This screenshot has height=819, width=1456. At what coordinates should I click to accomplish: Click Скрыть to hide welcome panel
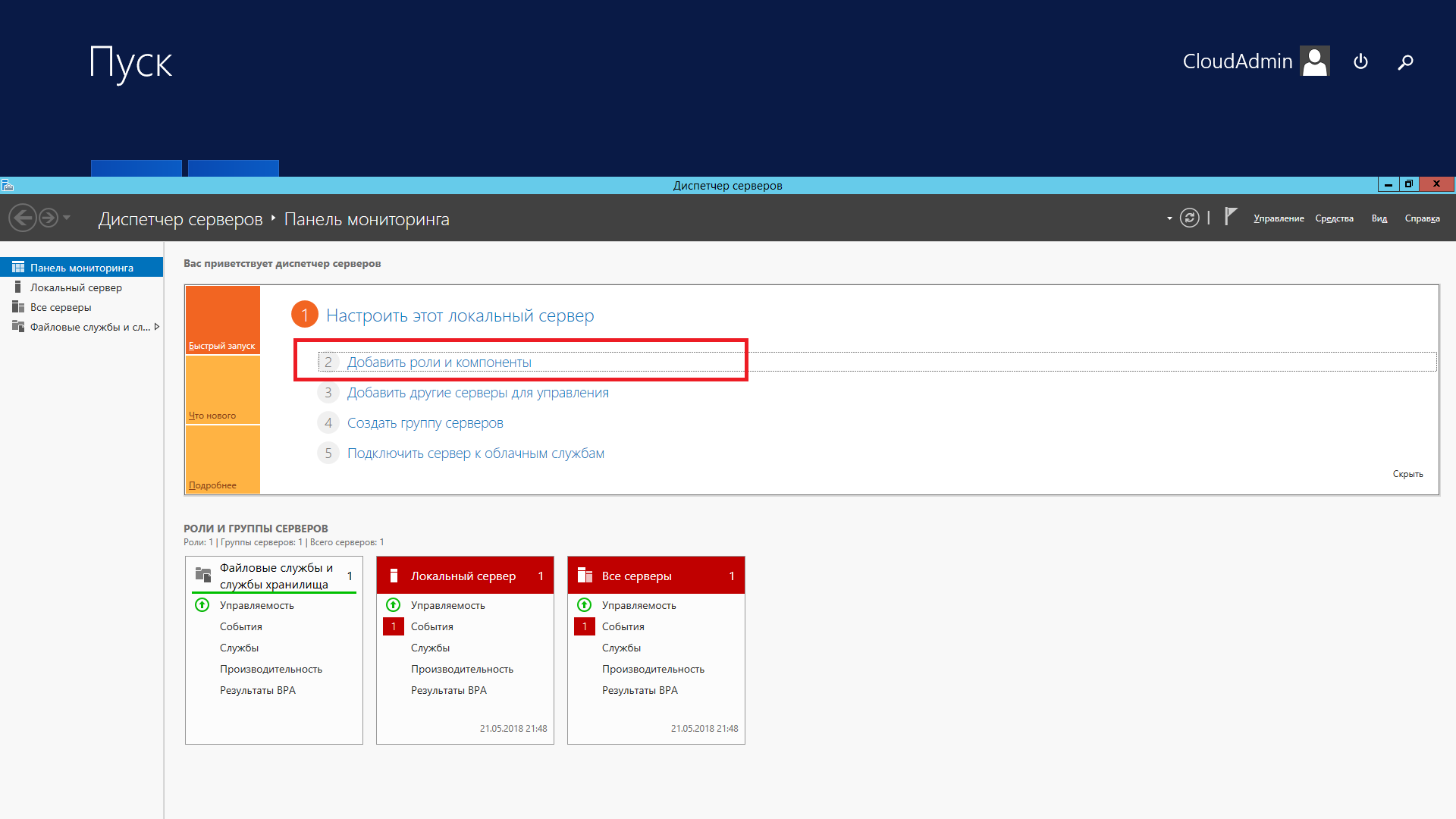[x=1407, y=474]
